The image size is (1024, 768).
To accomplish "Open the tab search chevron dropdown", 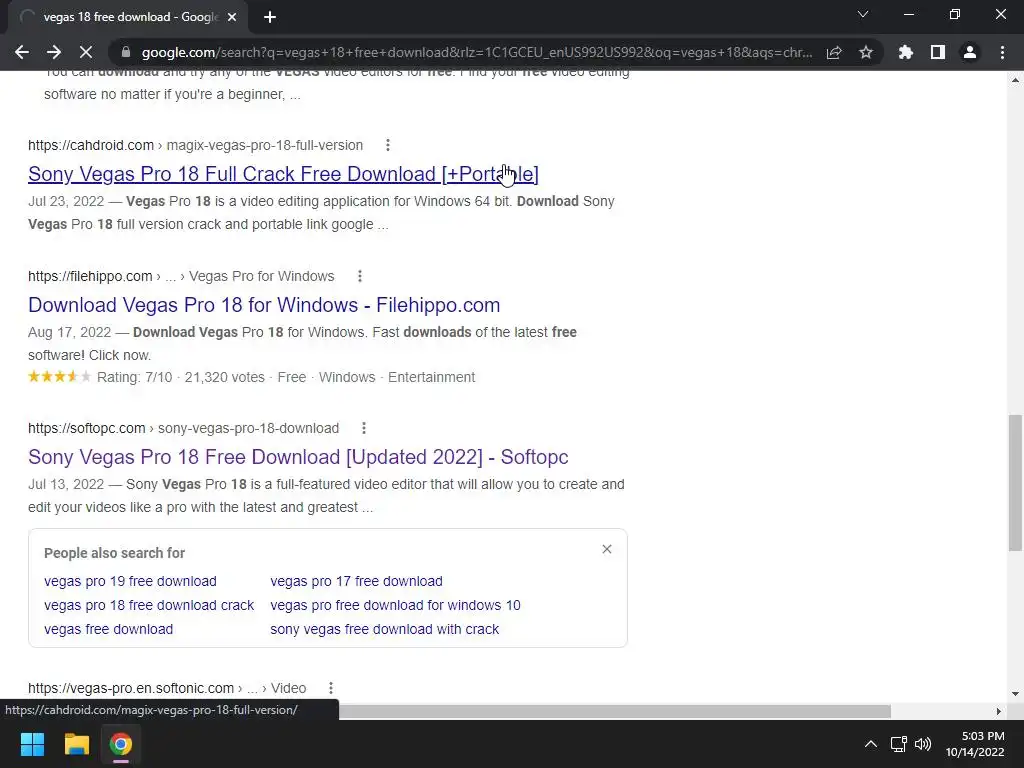I will point(863,14).
